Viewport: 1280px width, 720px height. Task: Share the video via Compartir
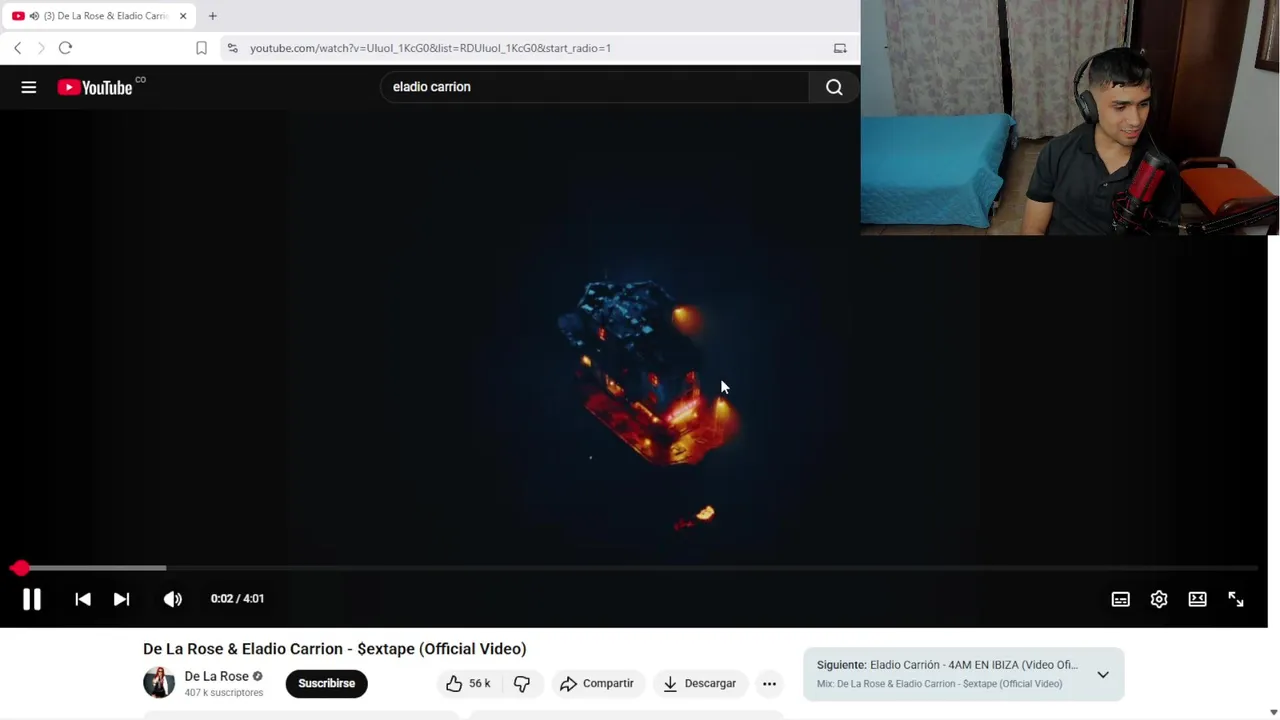tap(597, 683)
